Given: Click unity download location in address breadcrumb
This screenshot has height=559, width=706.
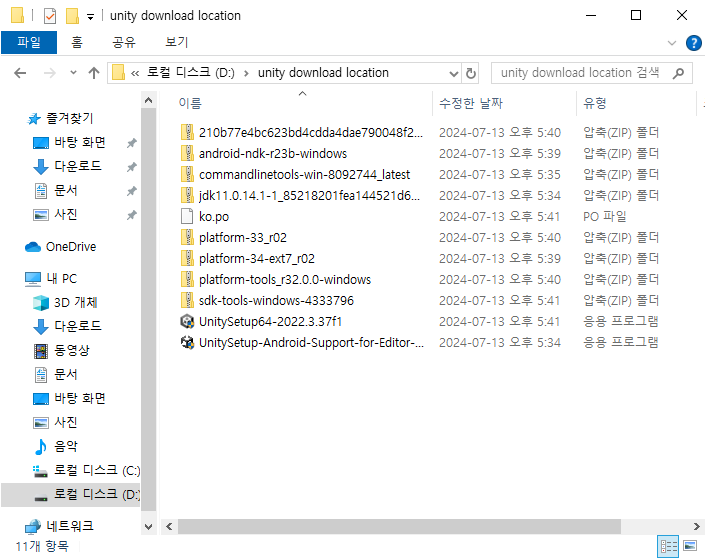Looking at the screenshot, I should (x=323, y=72).
